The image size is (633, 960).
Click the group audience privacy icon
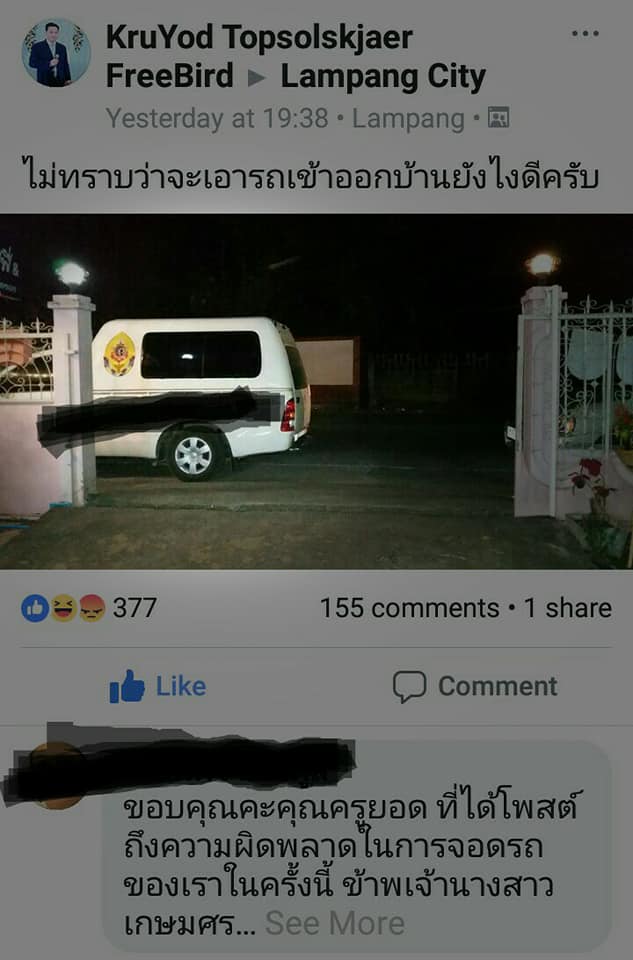point(498,118)
